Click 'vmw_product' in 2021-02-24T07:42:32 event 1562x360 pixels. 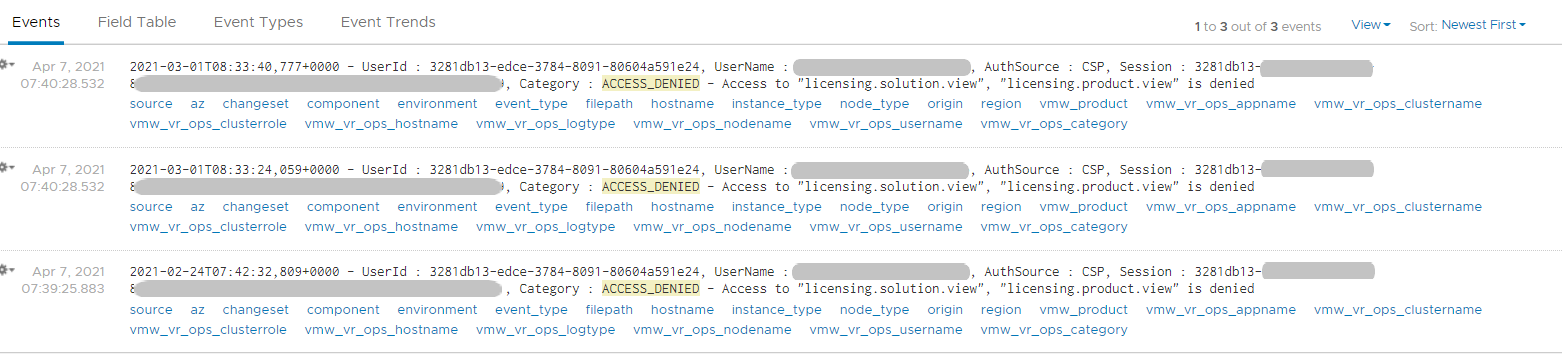[1084, 309]
